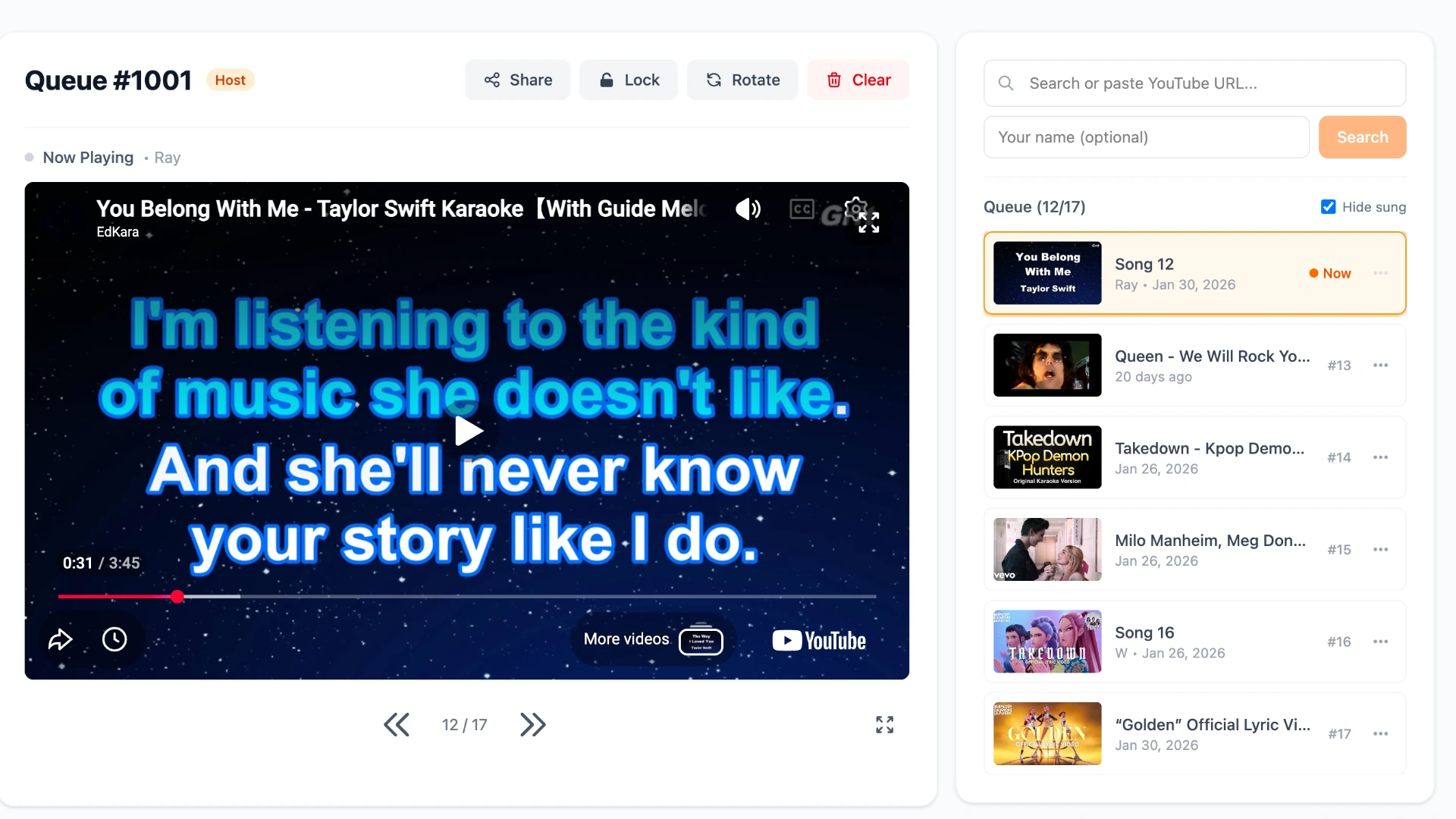Click the share arrow inside the video player
Viewport: 1456px width, 819px height.
[61, 639]
